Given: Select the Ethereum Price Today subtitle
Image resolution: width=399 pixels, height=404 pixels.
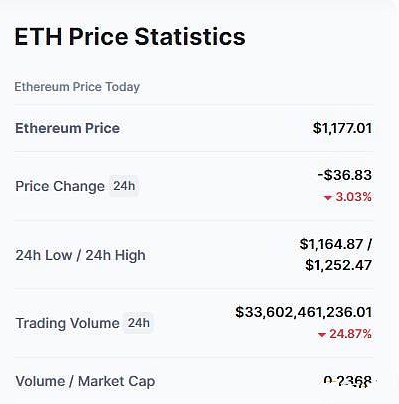Looking at the screenshot, I should pyautogui.click(x=77, y=87).
